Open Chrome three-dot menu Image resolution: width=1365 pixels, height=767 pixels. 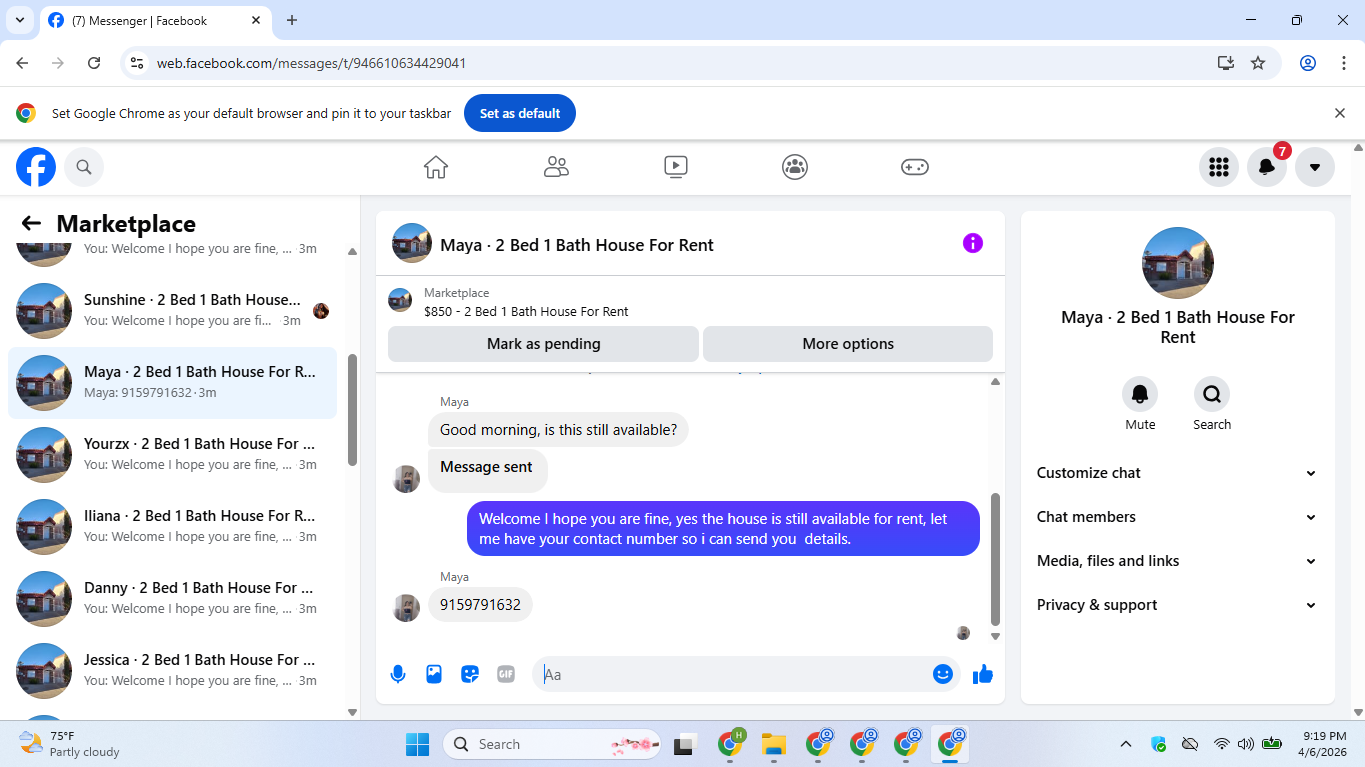tap(1344, 63)
